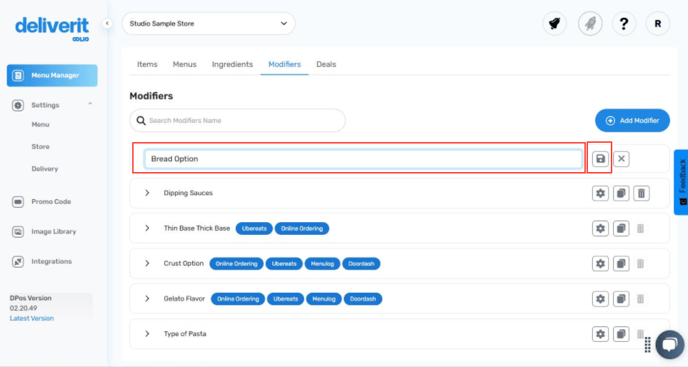Collapse the Settings section chevron
Image resolution: width=688 pixels, height=367 pixels.
[x=90, y=104]
